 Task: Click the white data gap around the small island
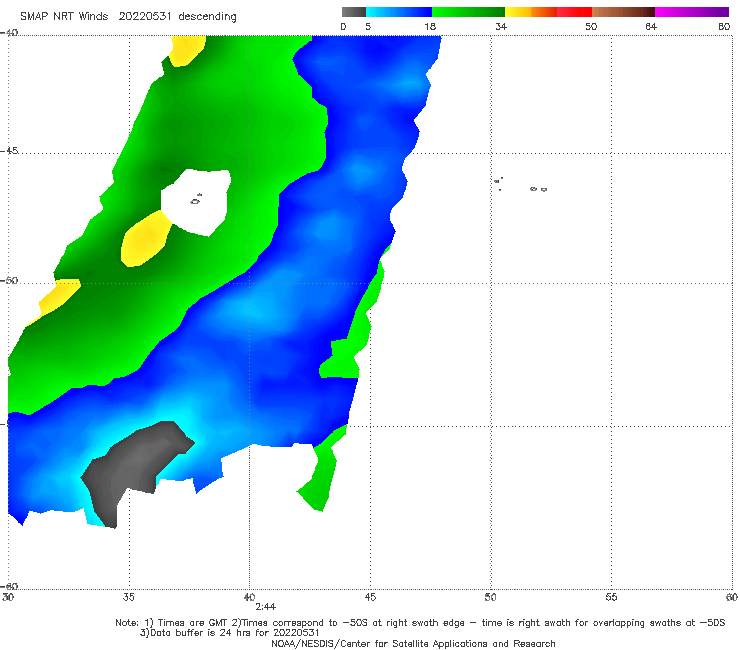pyautogui.click(x=196, y=201)
